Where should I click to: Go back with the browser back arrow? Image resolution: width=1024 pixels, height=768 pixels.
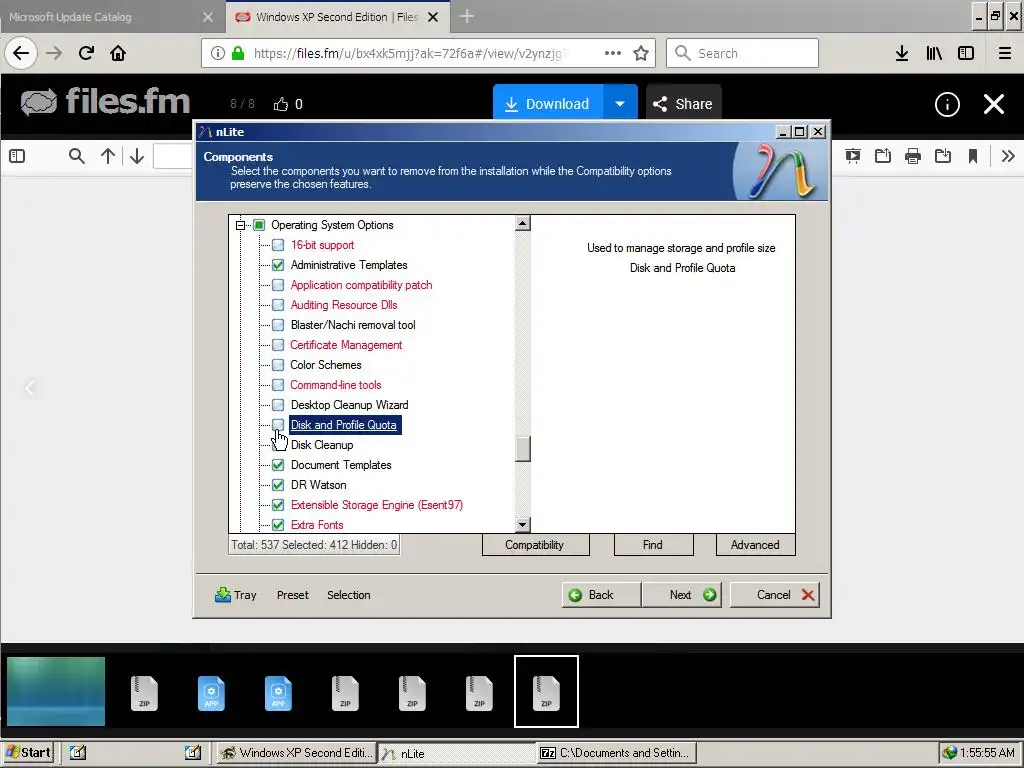(x=21, y=53)
